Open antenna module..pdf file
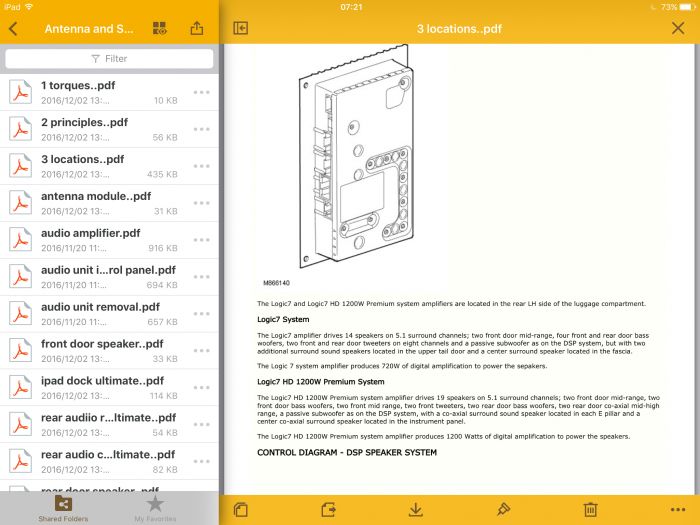The height and width of the screenshot is (525, 700). (x=109, y=203)
